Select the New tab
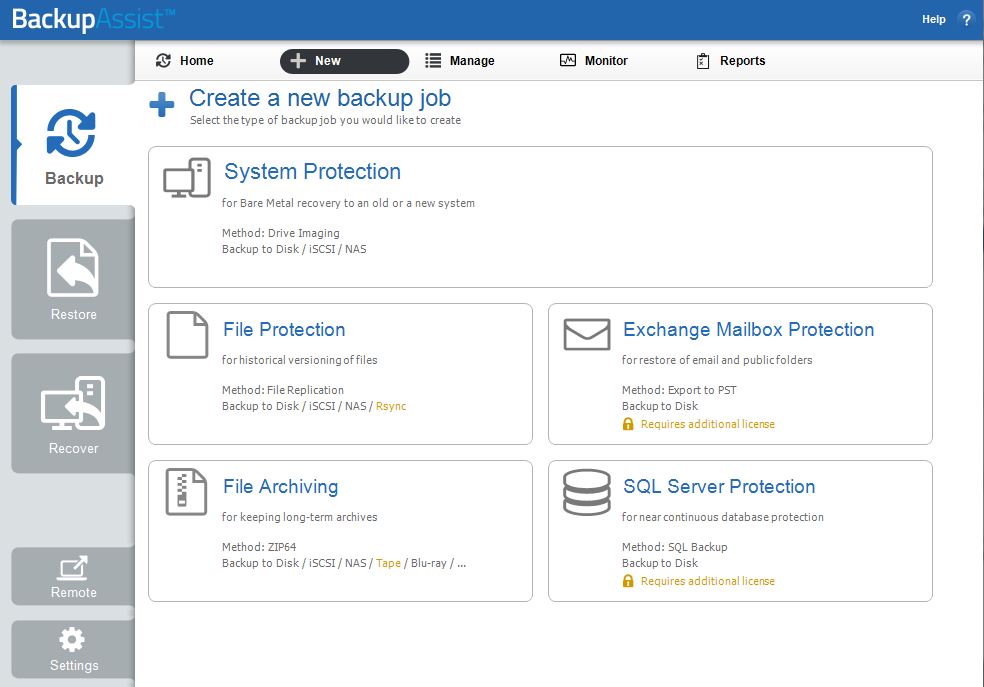This screenshot has width=984, height=687. point(344,61)
